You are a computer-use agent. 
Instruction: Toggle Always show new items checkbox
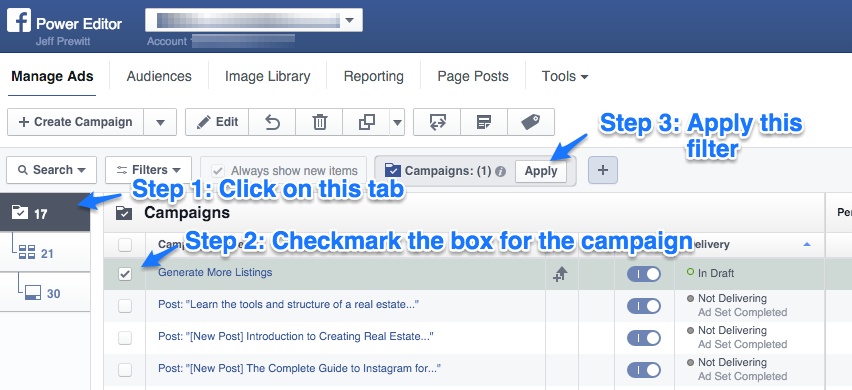(x=218, y=171)
